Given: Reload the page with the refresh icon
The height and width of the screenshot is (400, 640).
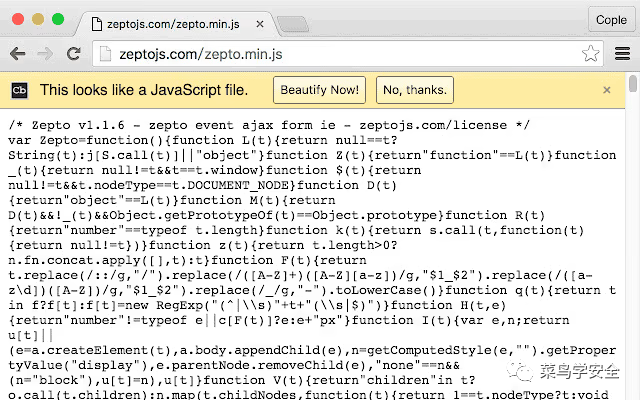Looking at the screenshot, I should tap(73, 53).
